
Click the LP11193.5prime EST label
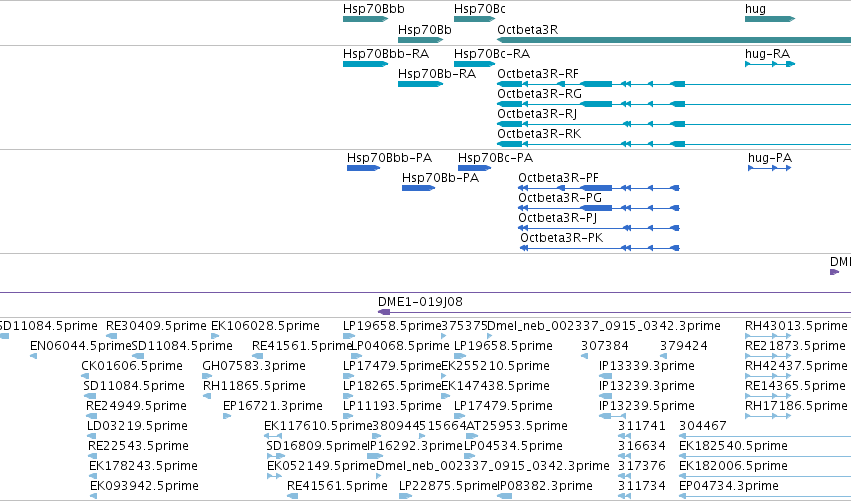[392, 406]
